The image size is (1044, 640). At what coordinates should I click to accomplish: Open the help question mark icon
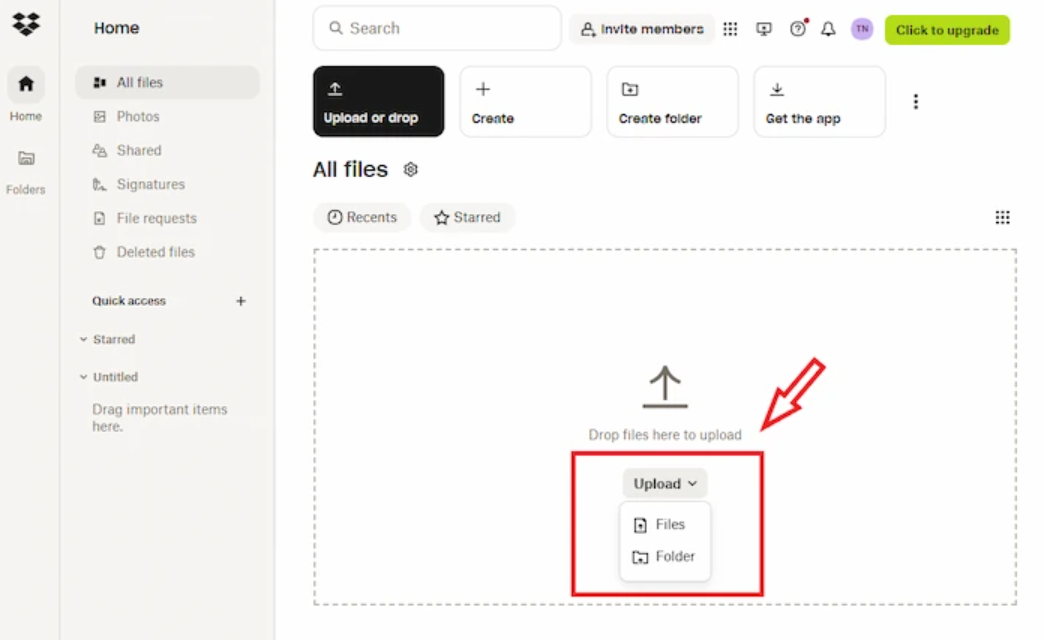tap(798, 29)
